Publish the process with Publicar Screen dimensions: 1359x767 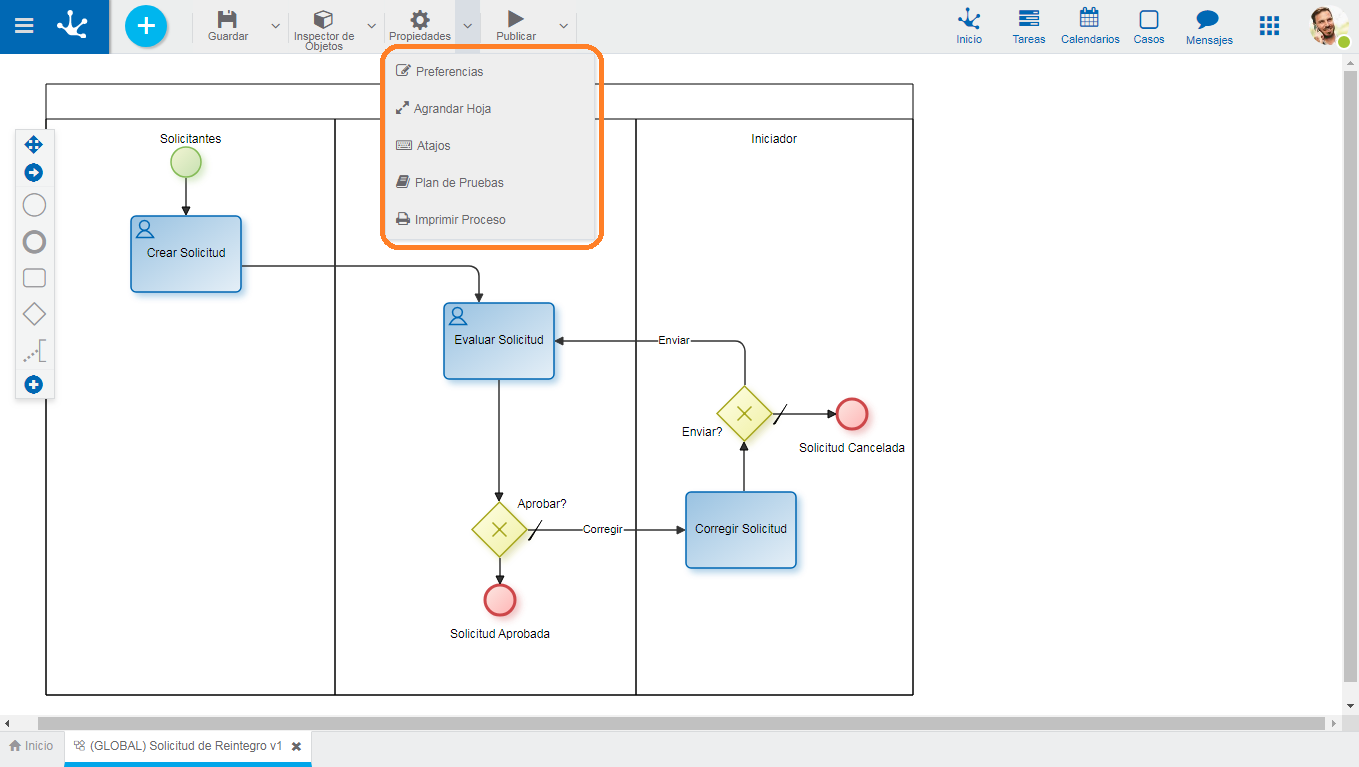tap(516, 26)
